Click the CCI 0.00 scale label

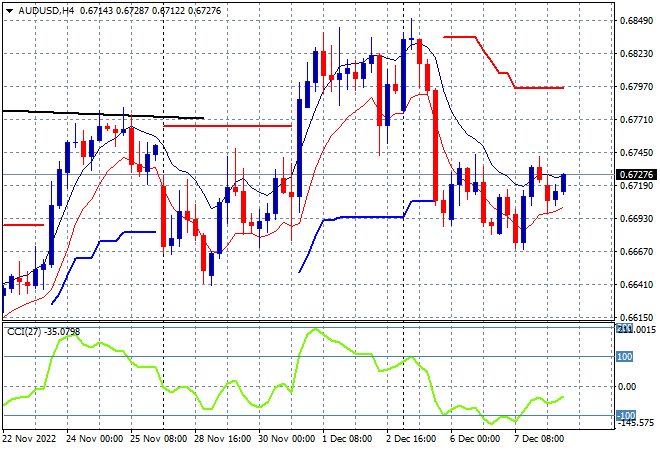coord(627,386)
